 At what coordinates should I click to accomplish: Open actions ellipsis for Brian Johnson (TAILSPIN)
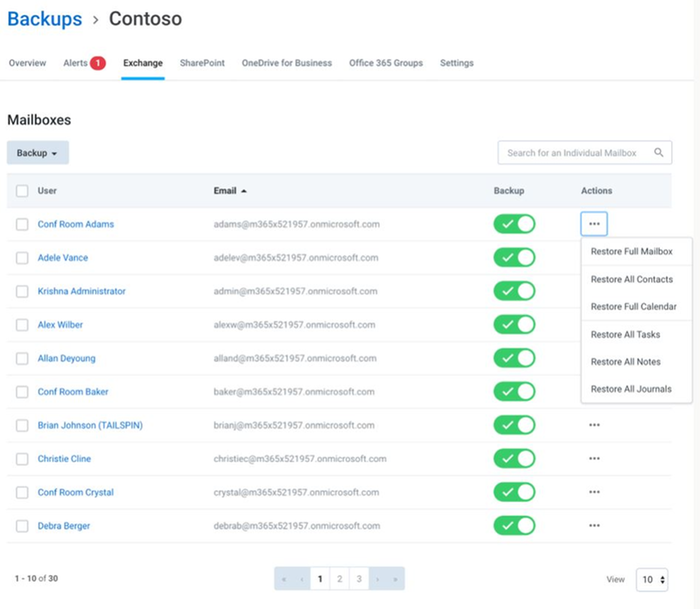click(x=594, y=425)
